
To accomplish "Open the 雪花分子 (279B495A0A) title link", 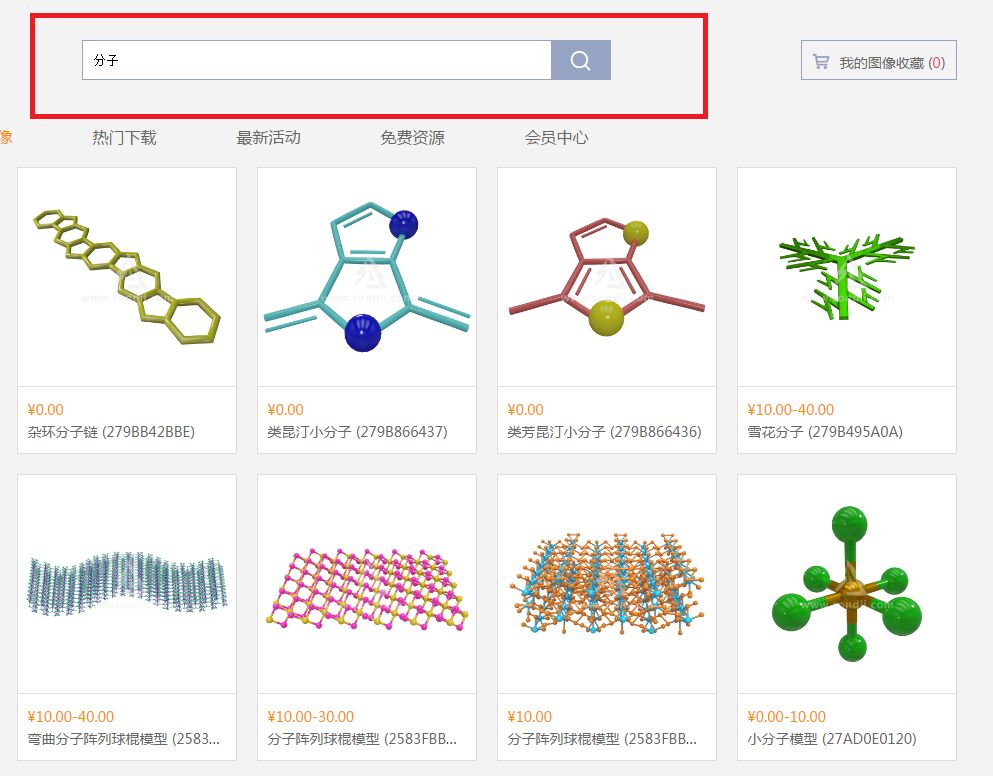I will click(x=825, y=432).
